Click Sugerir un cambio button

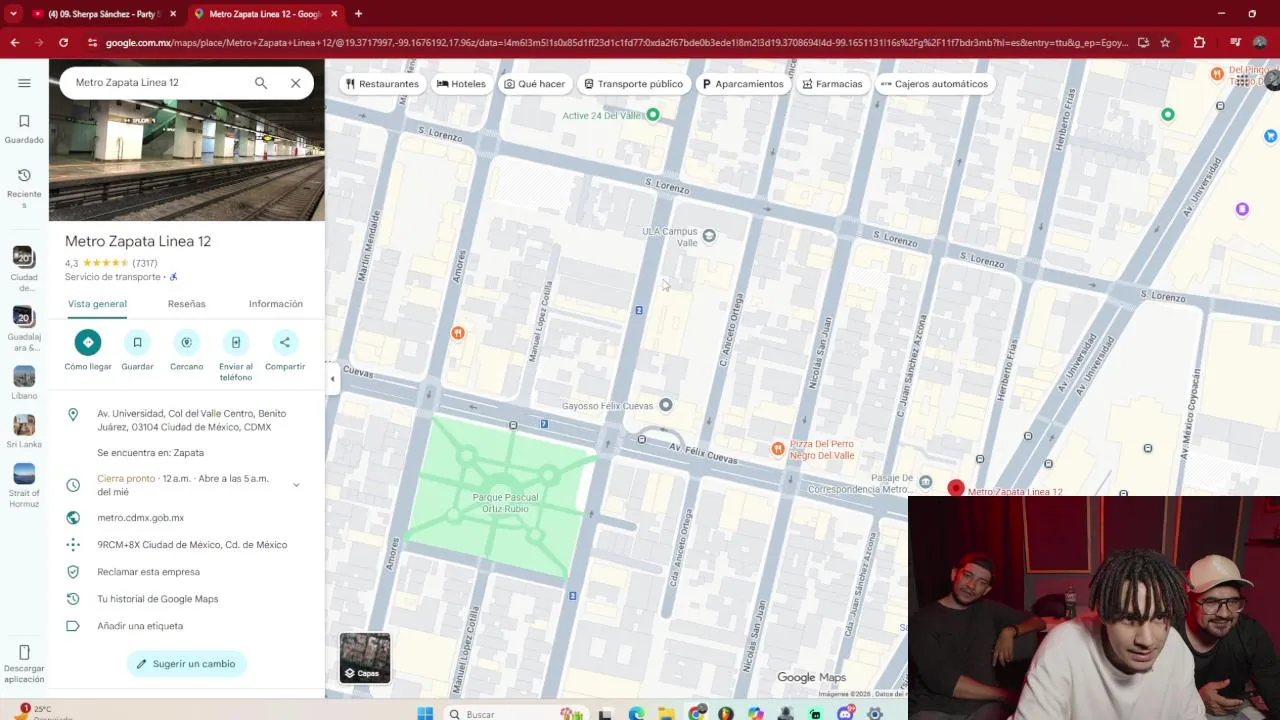pos(187,664)
